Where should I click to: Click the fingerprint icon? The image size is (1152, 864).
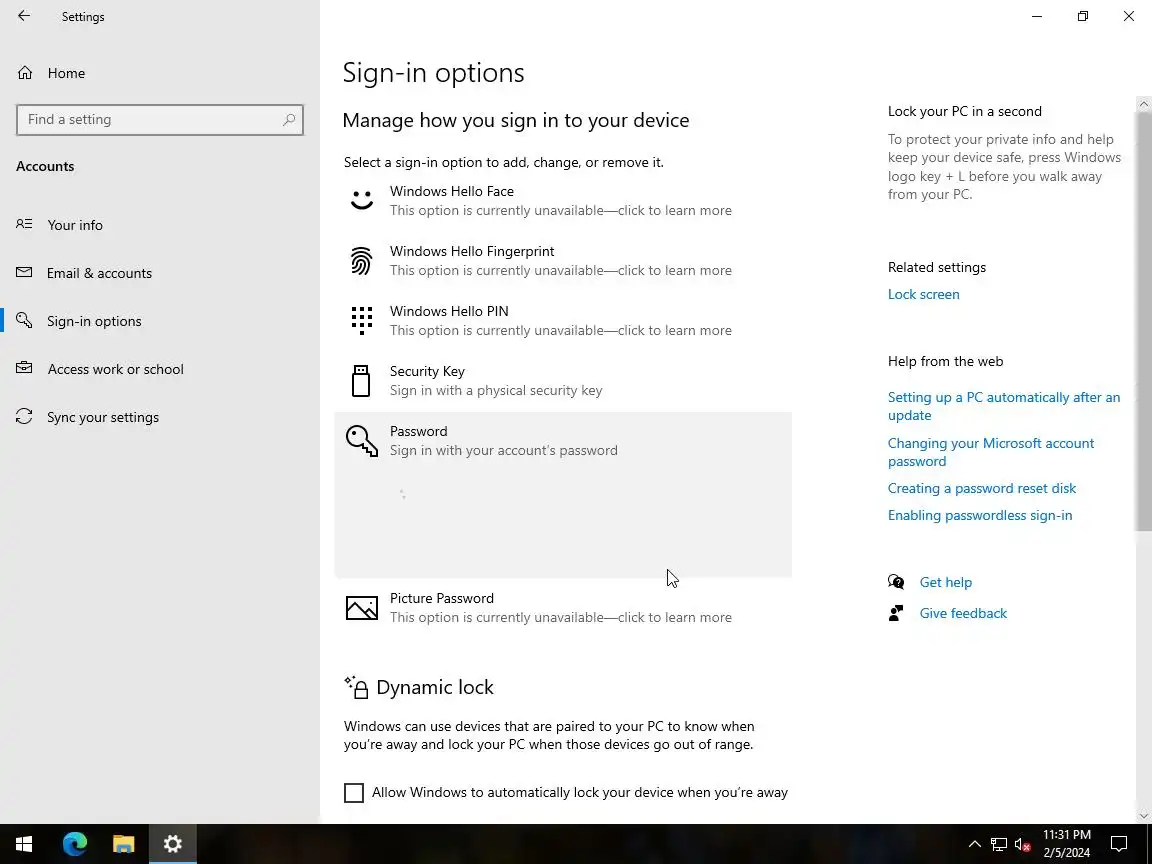pos(361,261)
